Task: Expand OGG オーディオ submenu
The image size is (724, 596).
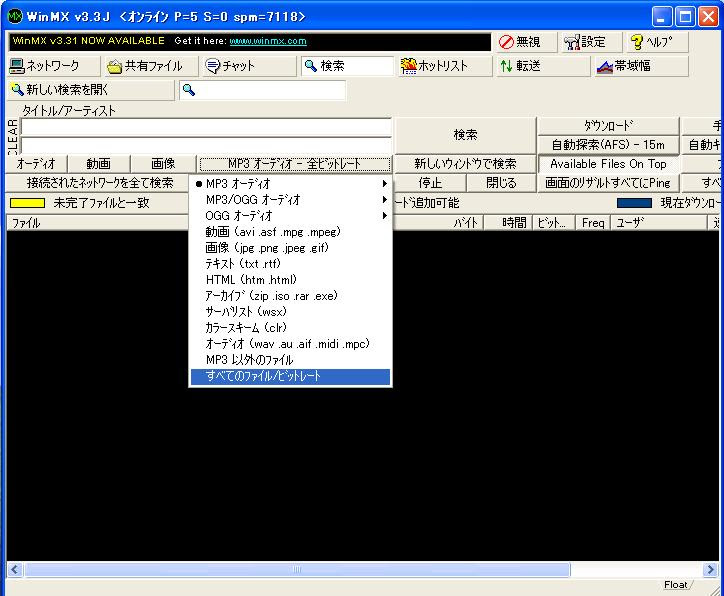Action: pyautogui.click(x=290, y=216)
